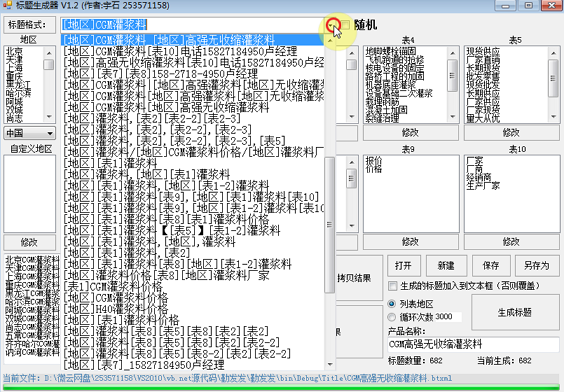Click the 标题格式 text input
The height and width of the screenshot is (392, 564).
tap(193, 25)
